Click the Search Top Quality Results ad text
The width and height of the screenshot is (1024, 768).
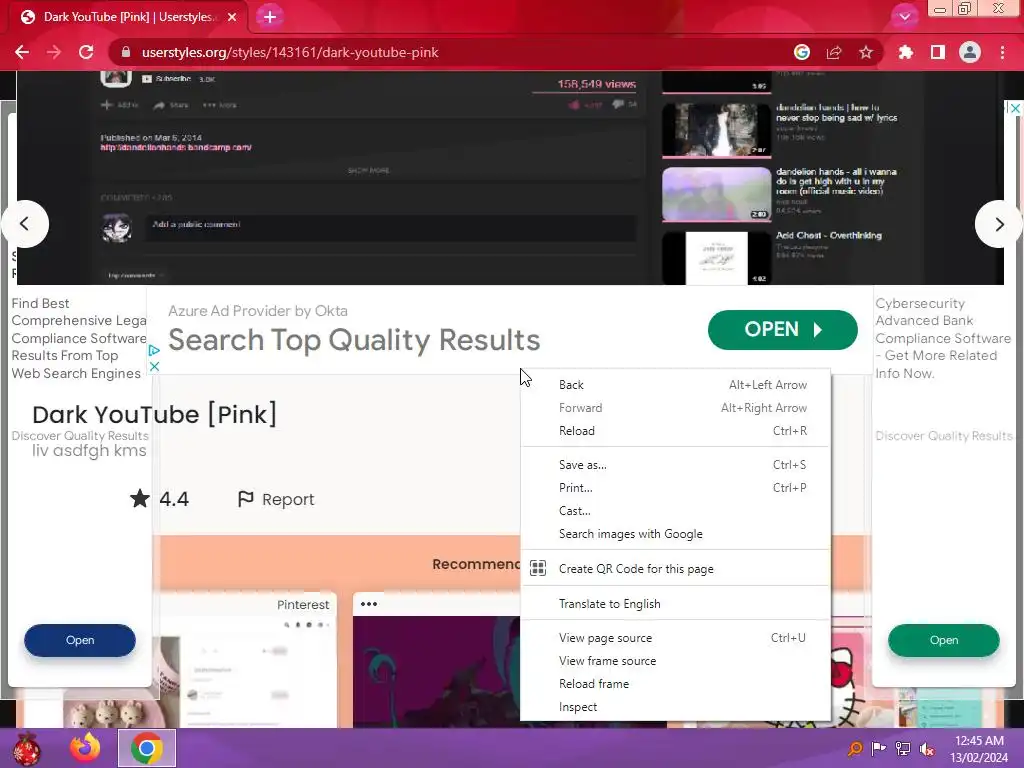pos(354,340)
